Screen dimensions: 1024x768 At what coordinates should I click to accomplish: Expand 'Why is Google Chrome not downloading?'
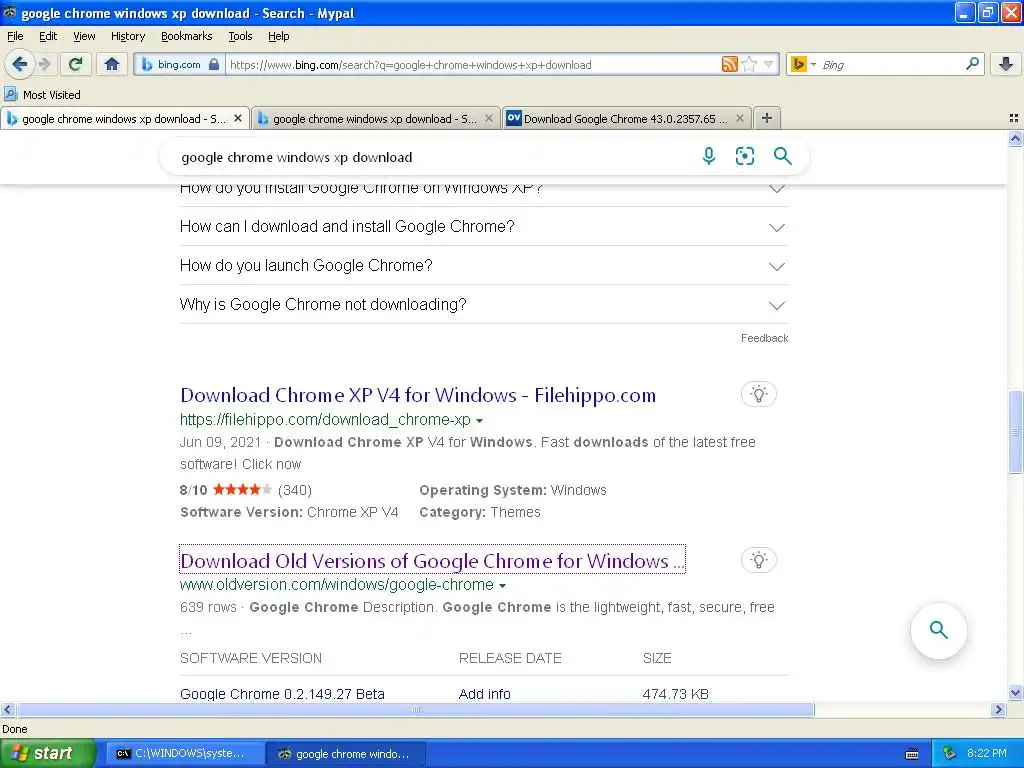(484, 304)
